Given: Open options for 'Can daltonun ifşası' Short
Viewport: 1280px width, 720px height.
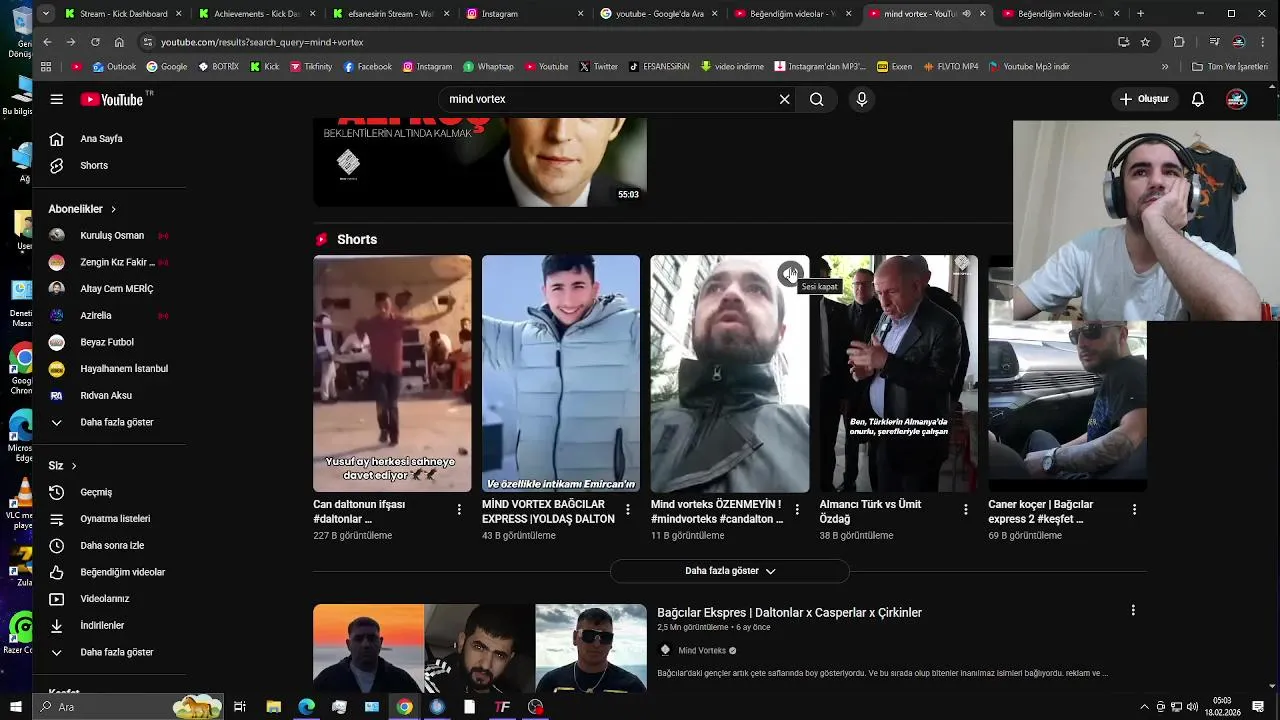Looking at the screenshot, I should [x=459, y=510].
